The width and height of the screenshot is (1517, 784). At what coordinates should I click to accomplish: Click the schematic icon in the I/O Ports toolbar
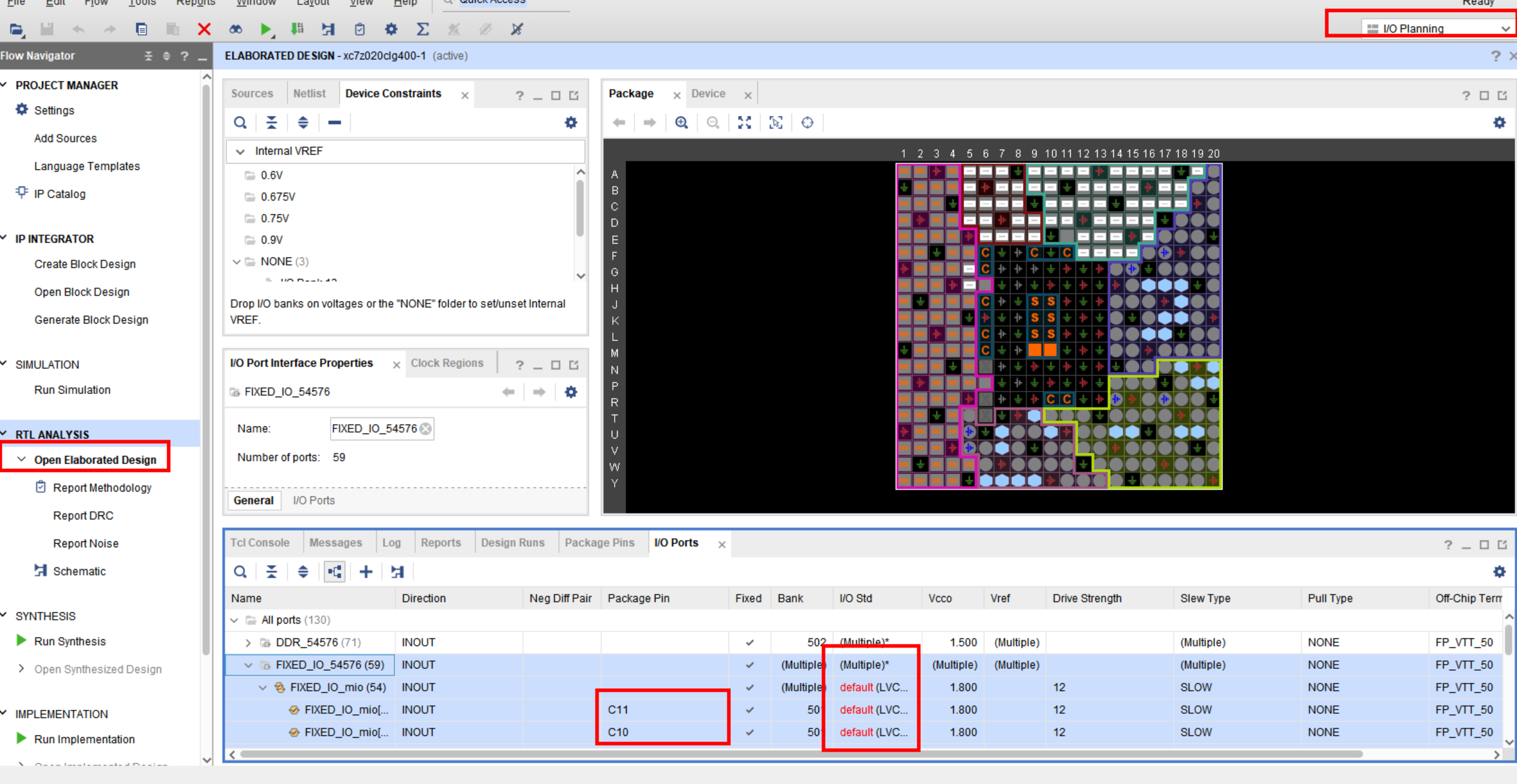coord(397,572)
